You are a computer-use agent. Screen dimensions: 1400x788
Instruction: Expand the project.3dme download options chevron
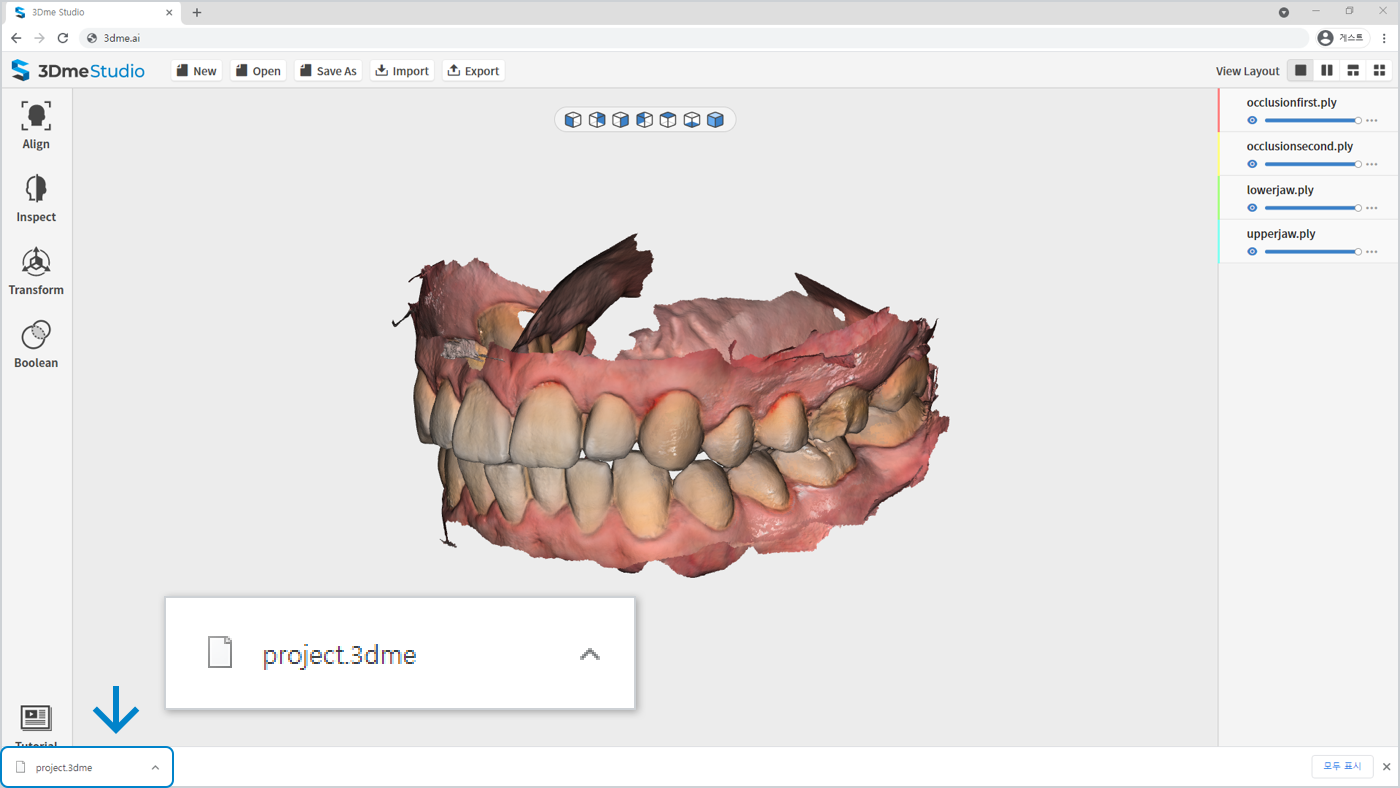coord(155,768)
